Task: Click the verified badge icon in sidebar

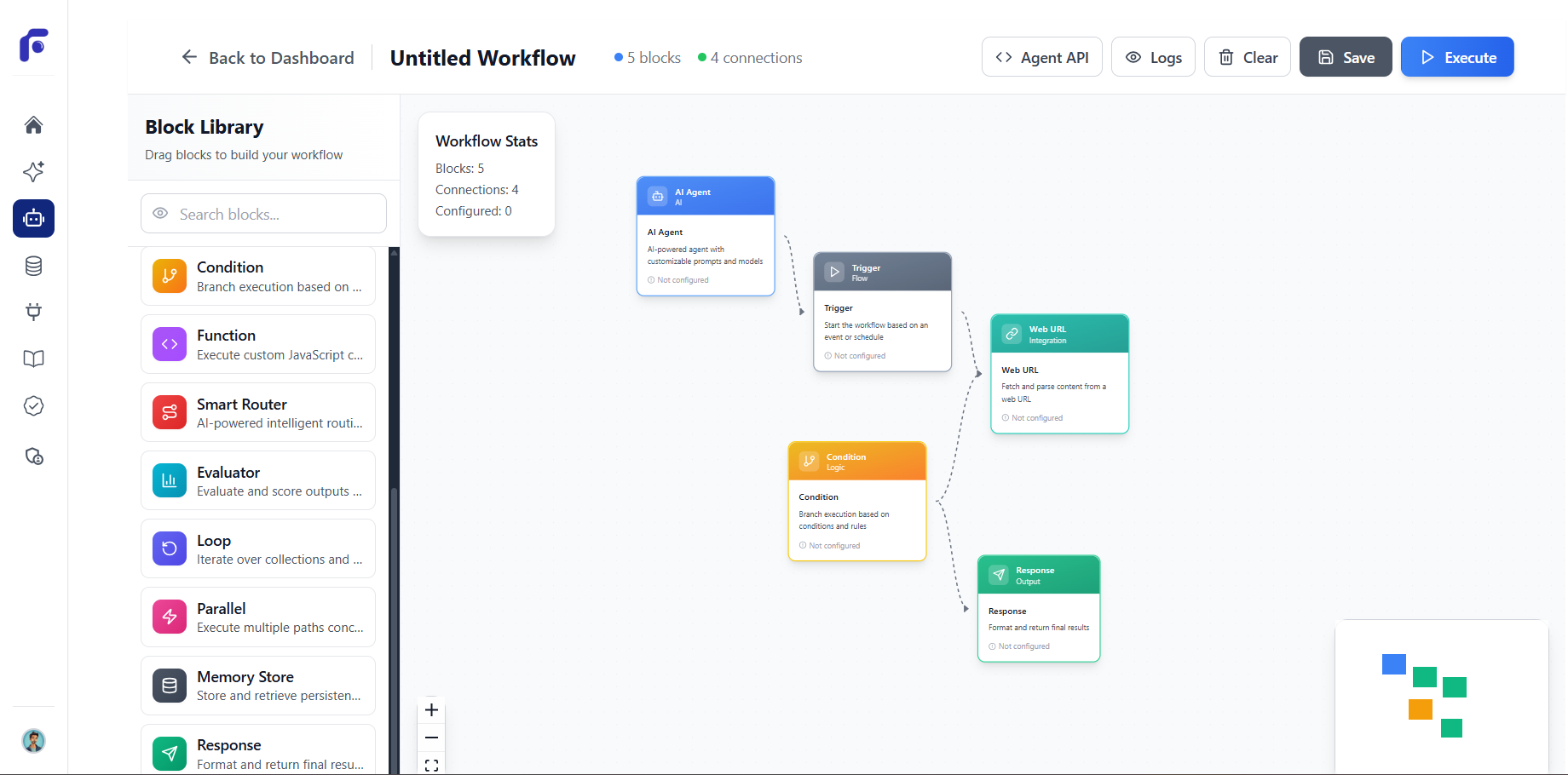Action: coord(34,406)
